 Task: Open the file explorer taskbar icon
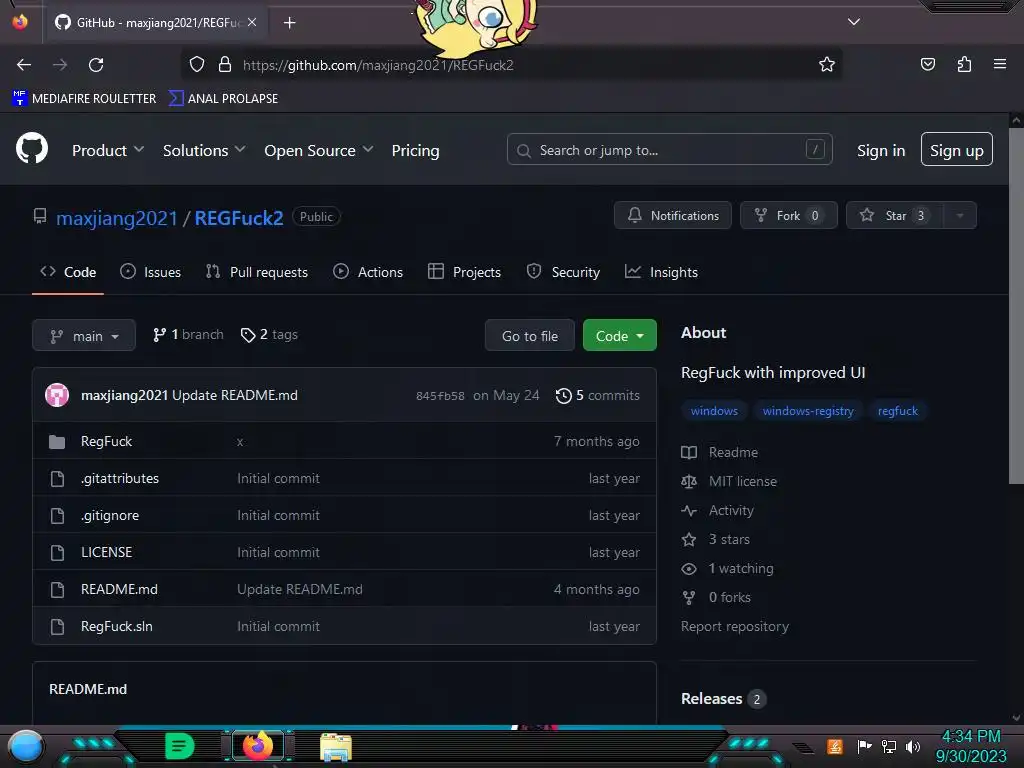pos(336,747)
